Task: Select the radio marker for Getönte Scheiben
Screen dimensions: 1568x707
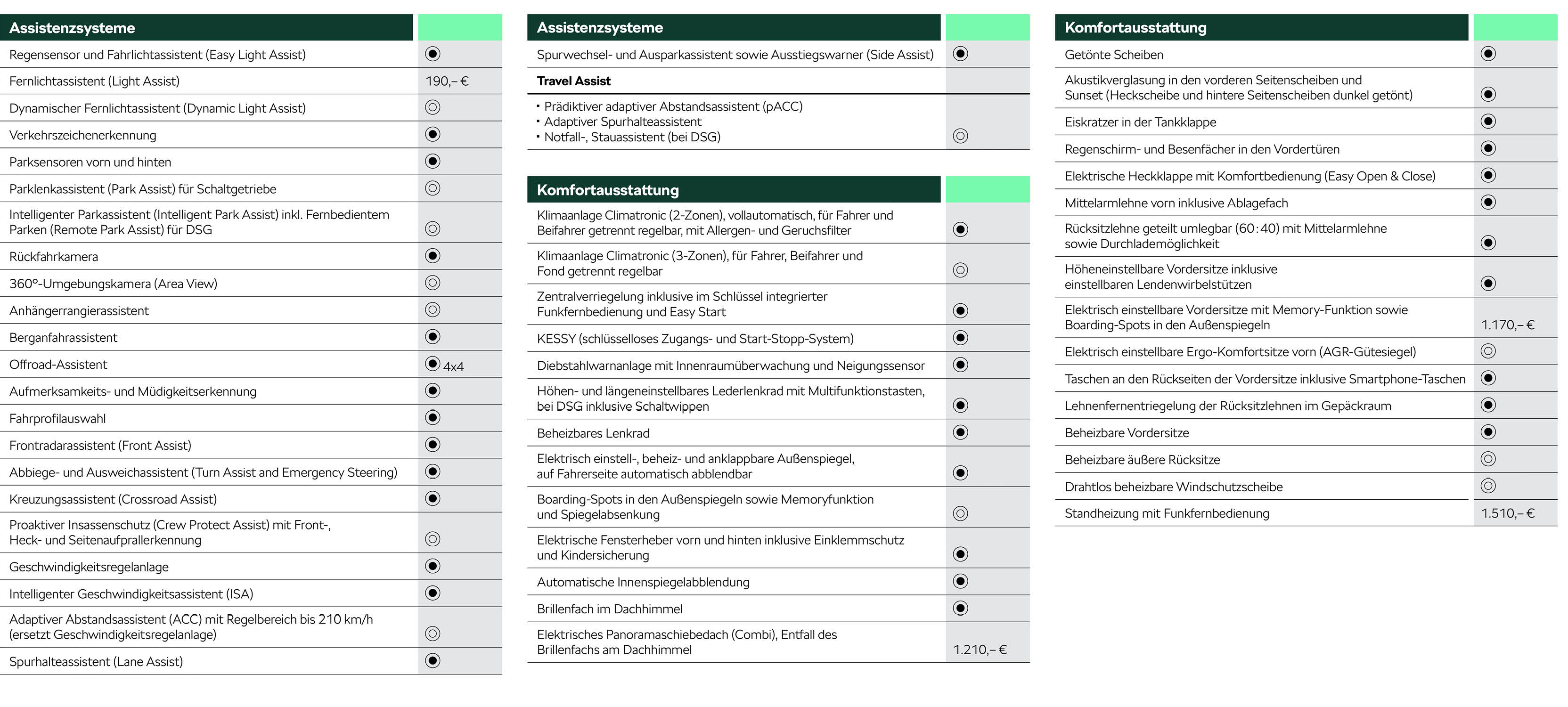Action: pyautogui.click(x=1487, y=54)
